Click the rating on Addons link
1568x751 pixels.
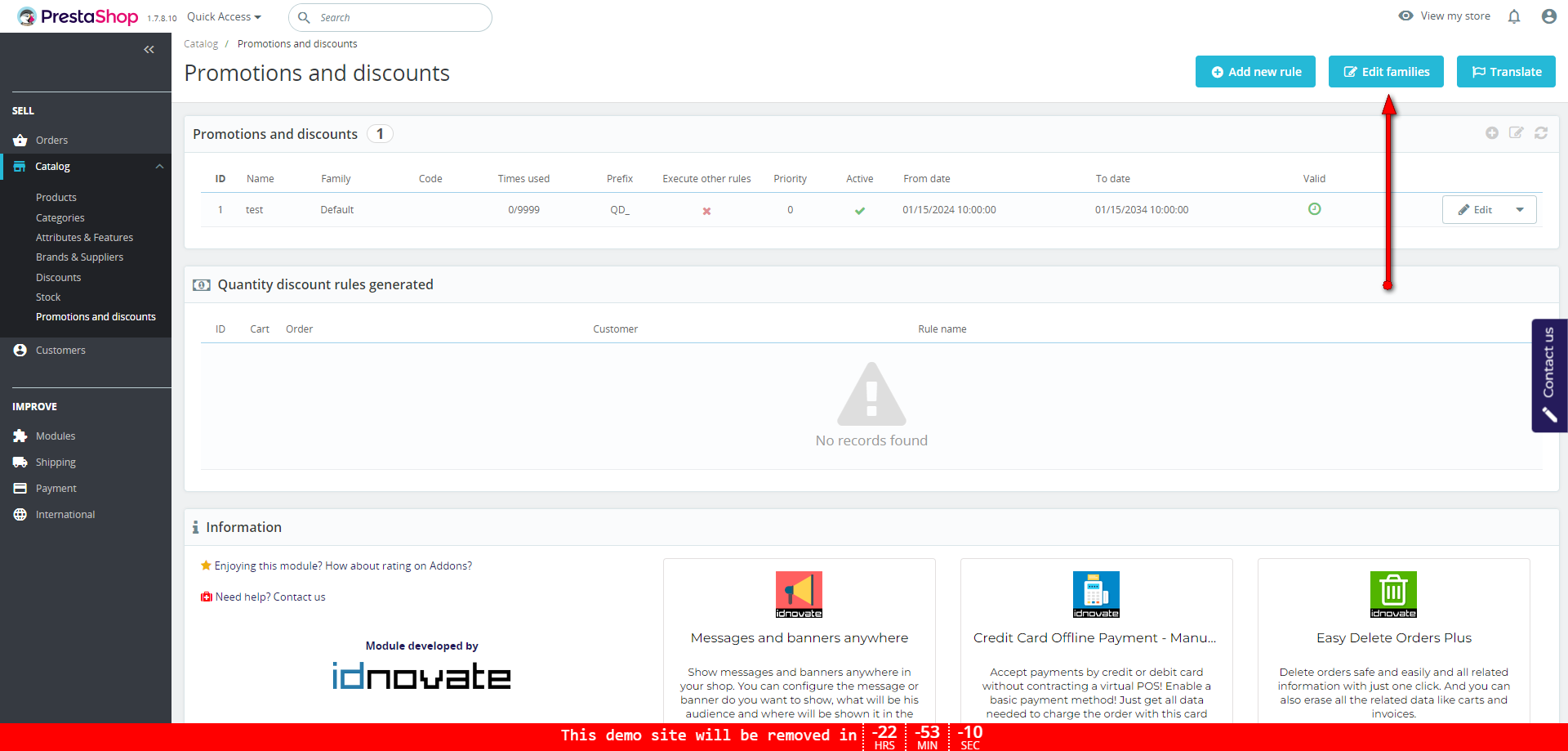[343, 566]
